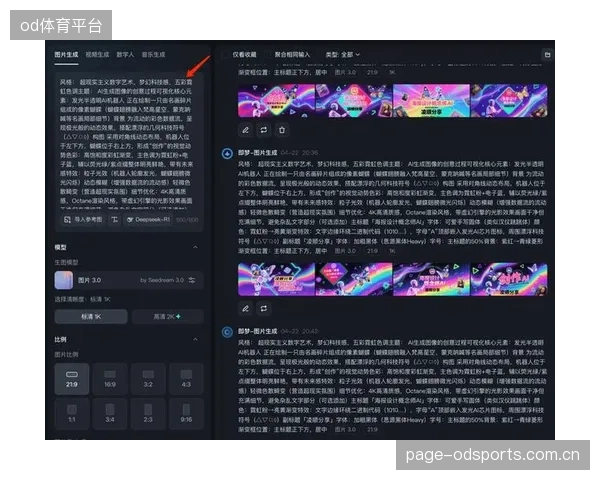The width and height of the screenshot is (600, 480).
Task: Open fourth thumbnail in top result row
Action: 509,101
